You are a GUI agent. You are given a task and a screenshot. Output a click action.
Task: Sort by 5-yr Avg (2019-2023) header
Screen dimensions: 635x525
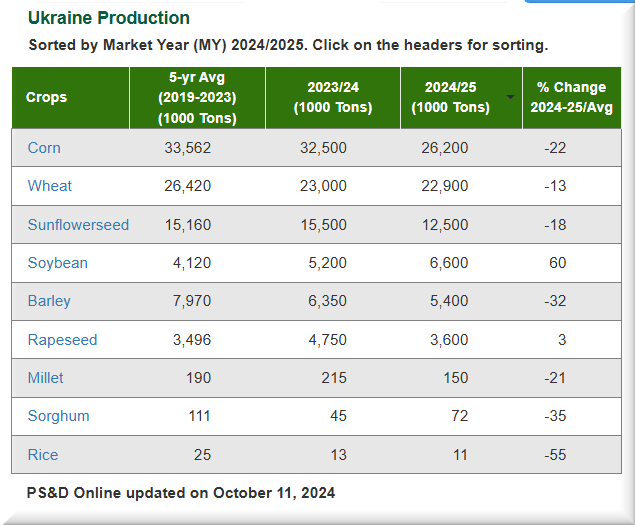pyautogui.click(x=197, y=98)
